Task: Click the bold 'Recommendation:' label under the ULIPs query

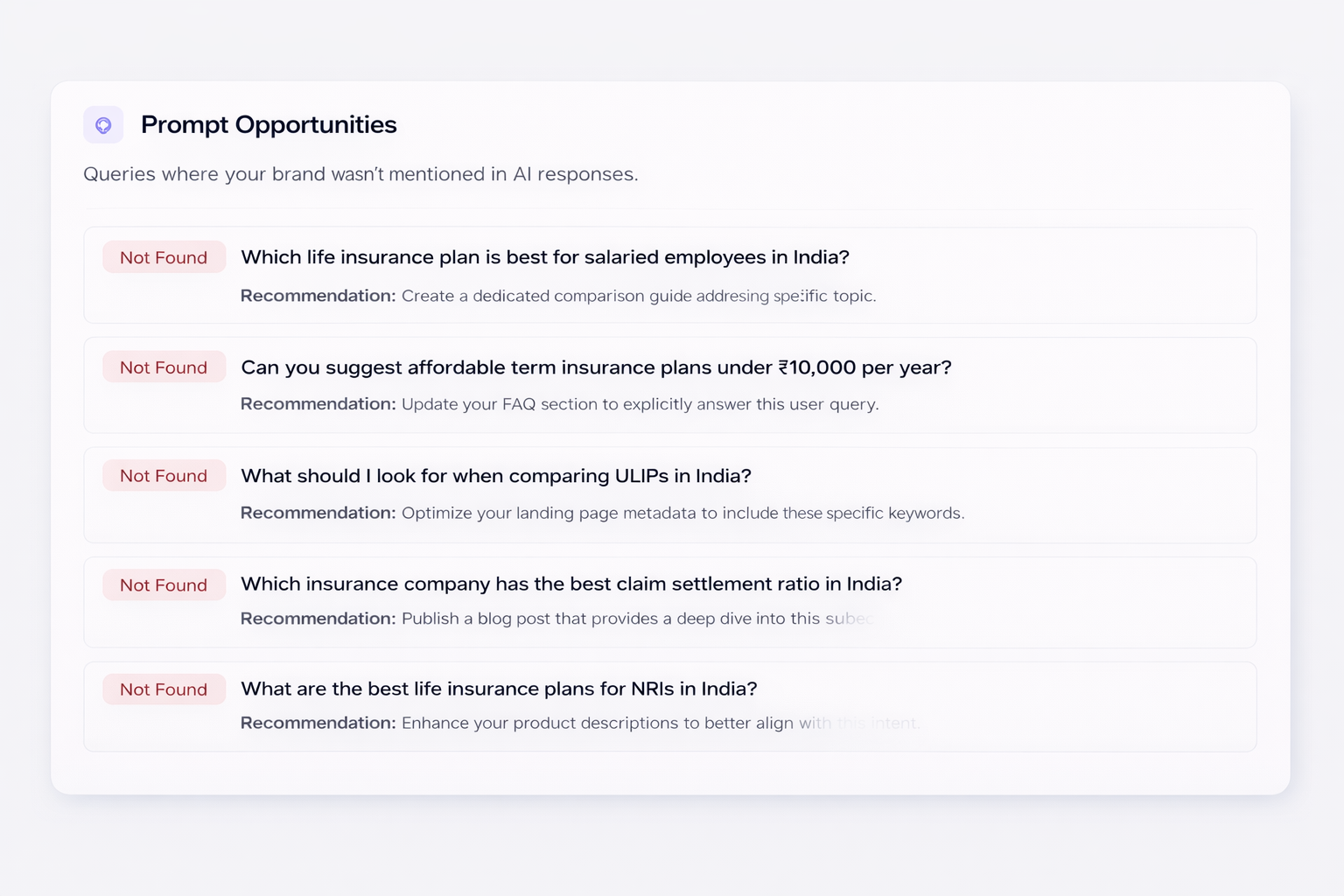Action: click(x=318, y=513)
